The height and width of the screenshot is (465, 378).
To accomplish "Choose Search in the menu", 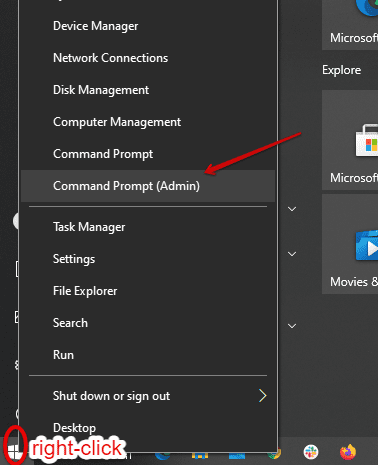I will pyautogui.click(x=148, y=323).
